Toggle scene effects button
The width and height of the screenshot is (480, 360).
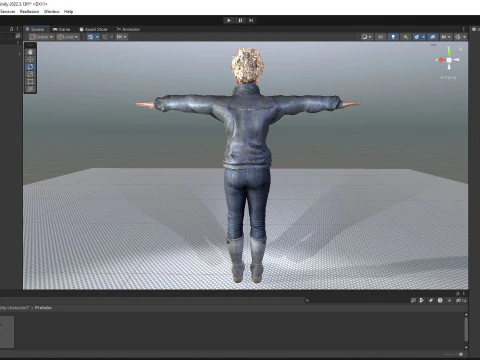click(417, 37)
